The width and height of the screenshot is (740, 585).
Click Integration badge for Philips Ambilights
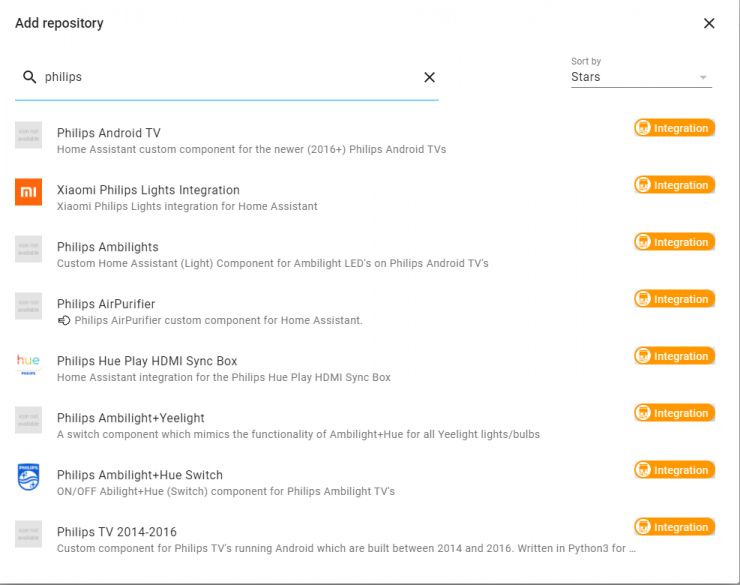[674, 242]
